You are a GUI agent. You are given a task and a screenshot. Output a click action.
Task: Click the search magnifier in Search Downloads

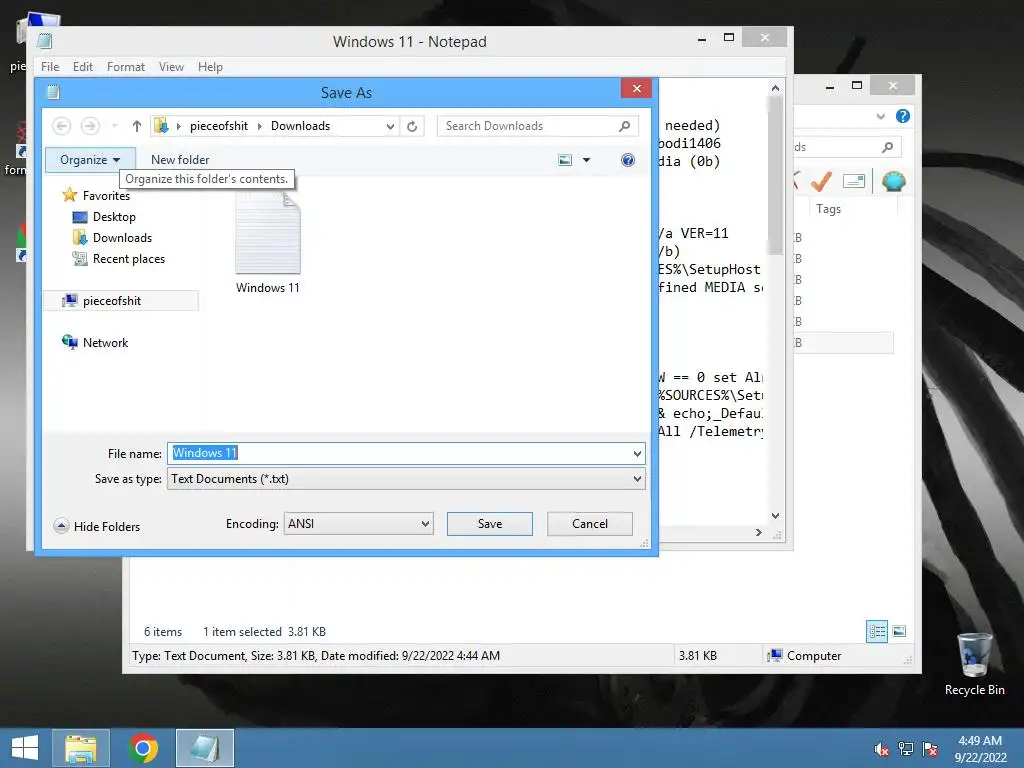624,126
